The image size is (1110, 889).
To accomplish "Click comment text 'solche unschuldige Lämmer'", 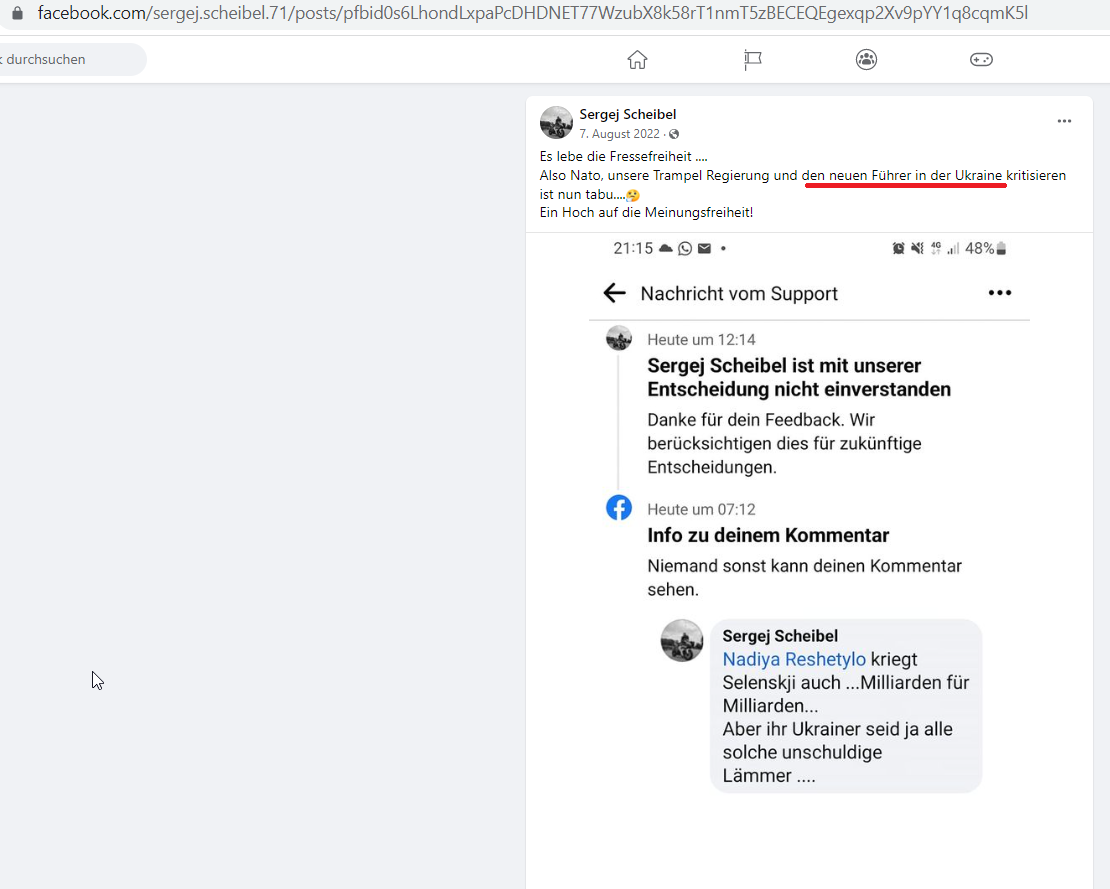I will pos(802,764).
